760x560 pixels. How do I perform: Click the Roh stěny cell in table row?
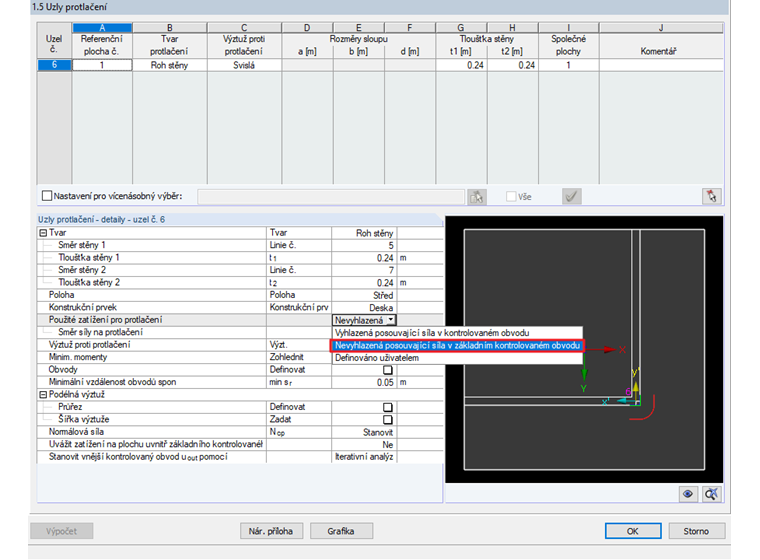(x=170, y=65)
